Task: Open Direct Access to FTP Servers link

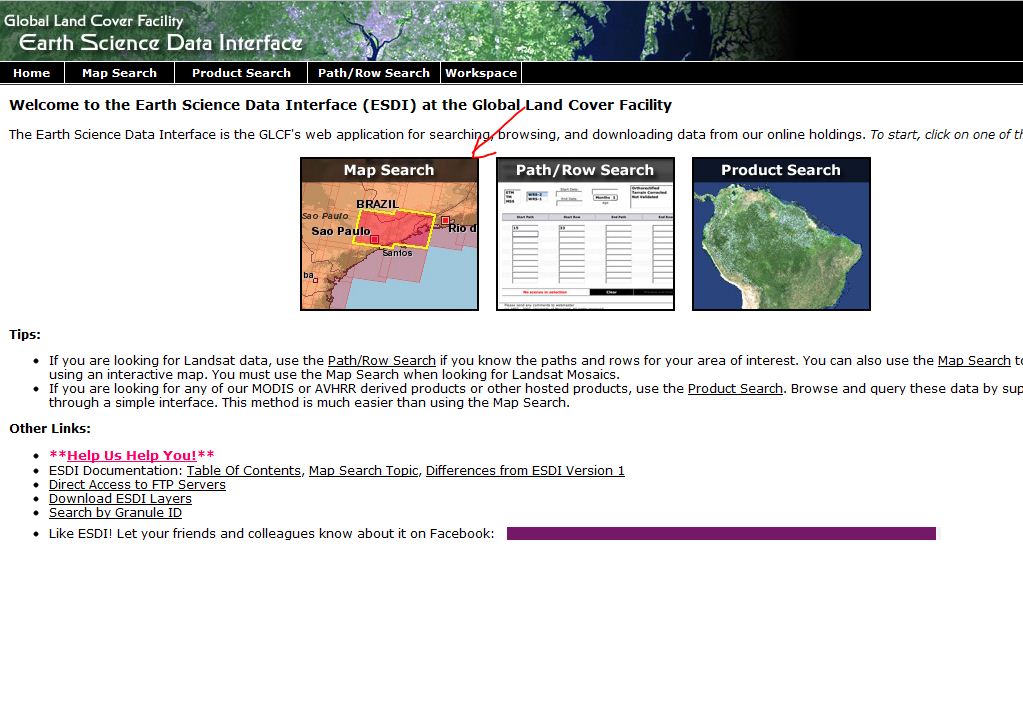Action: coord(137,485)
